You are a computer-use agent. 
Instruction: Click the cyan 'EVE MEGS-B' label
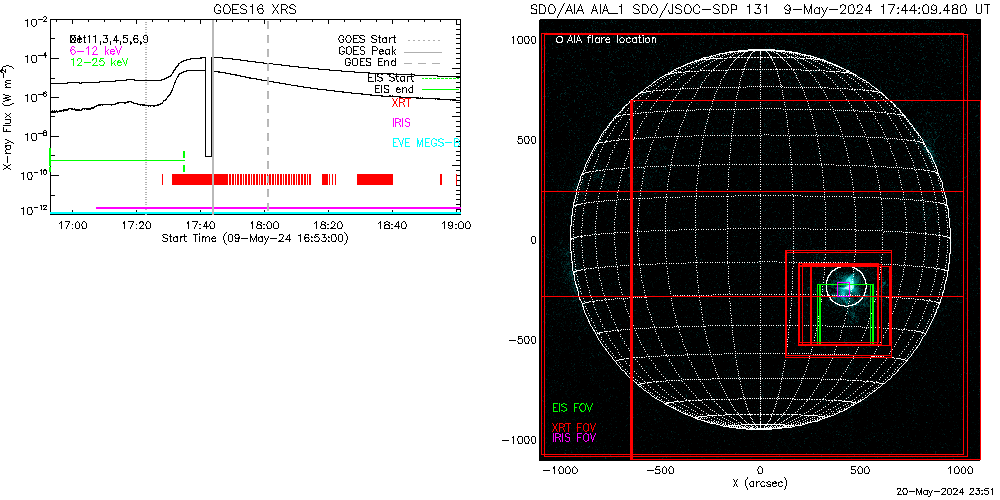pos(424,142)
